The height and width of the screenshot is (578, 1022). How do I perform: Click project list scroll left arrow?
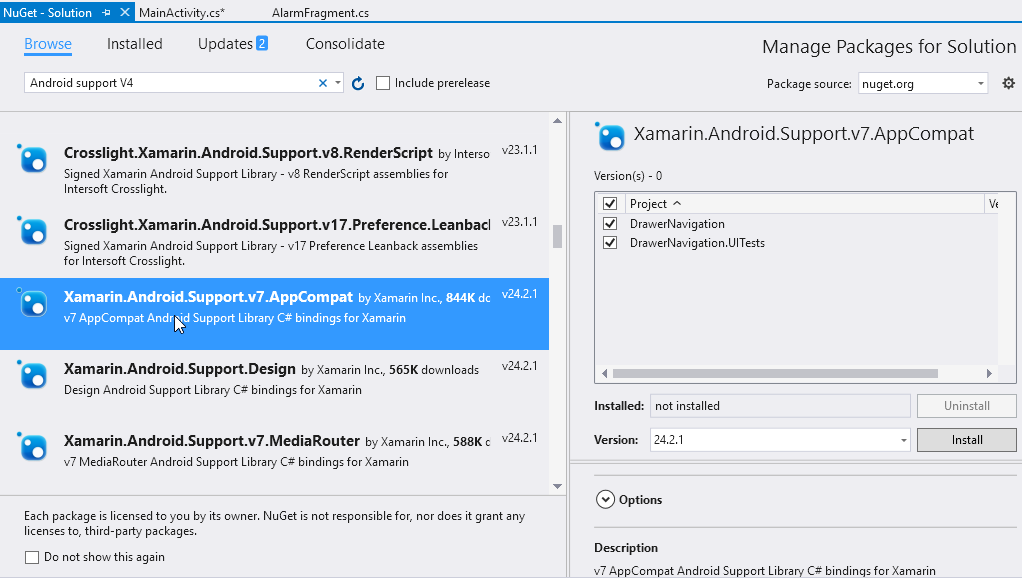[x=604, y=373]
